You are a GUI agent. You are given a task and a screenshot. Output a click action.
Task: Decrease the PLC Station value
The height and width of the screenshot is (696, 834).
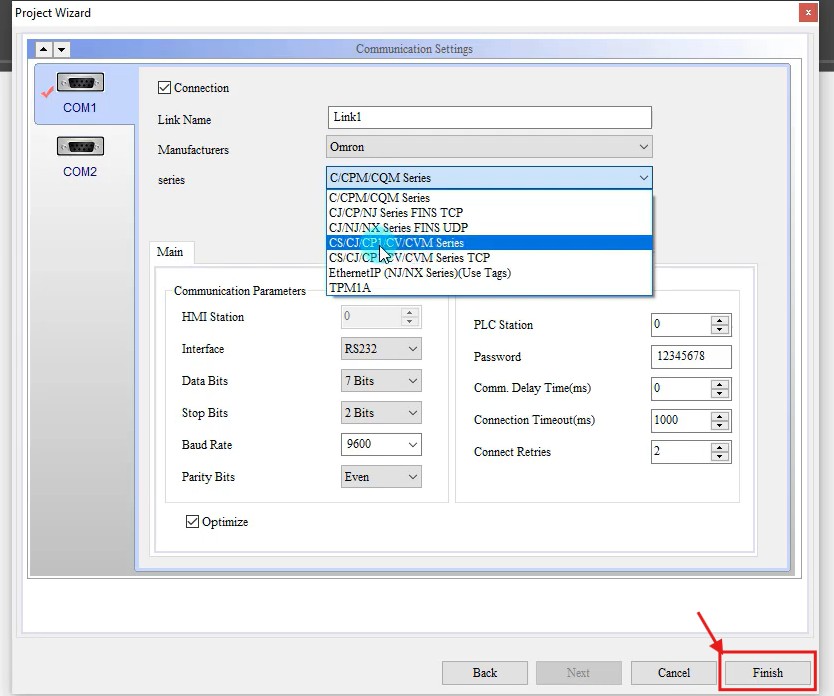click(x=720, y=329)
